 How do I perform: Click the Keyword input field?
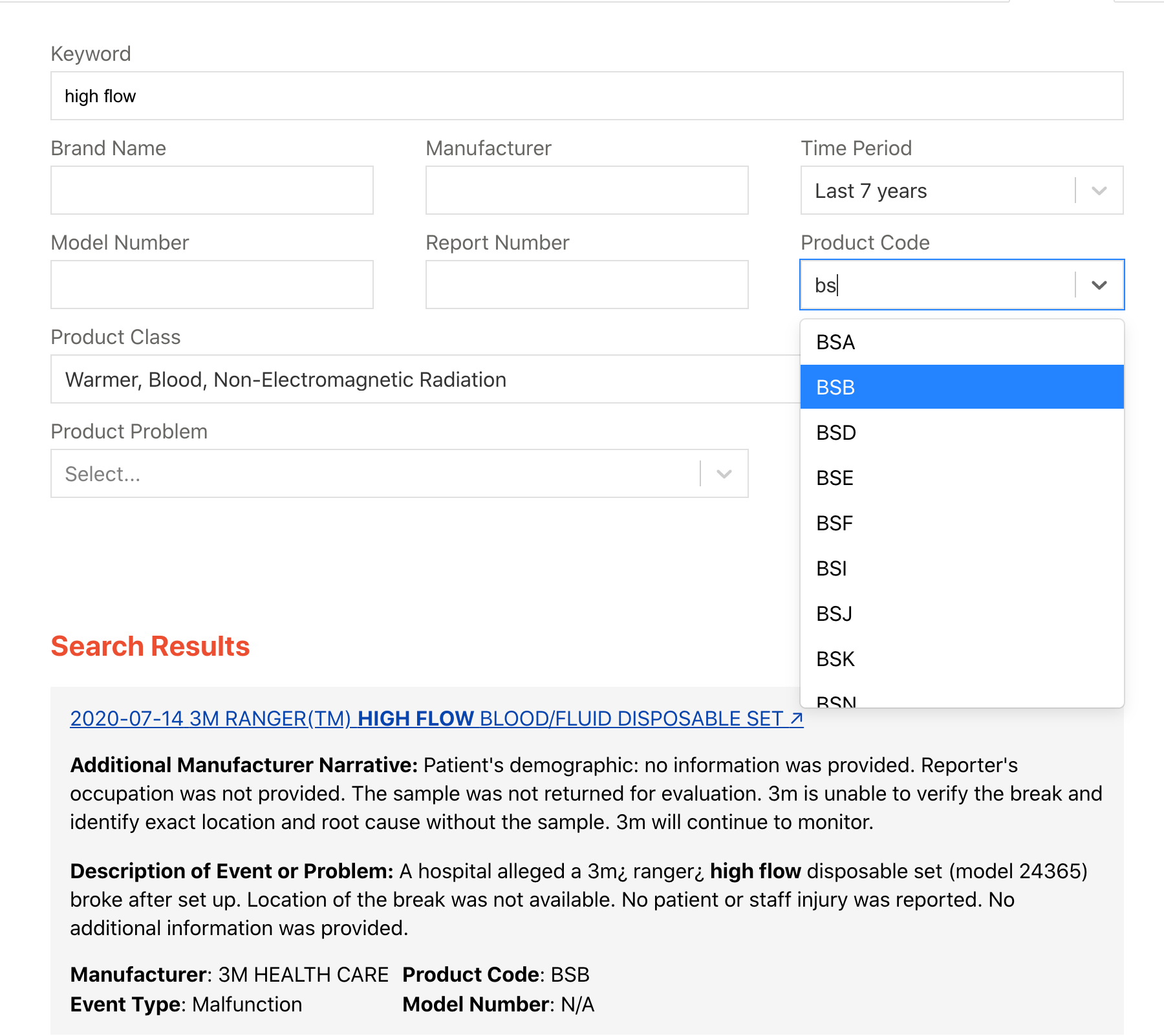click(x=587, y=96)
